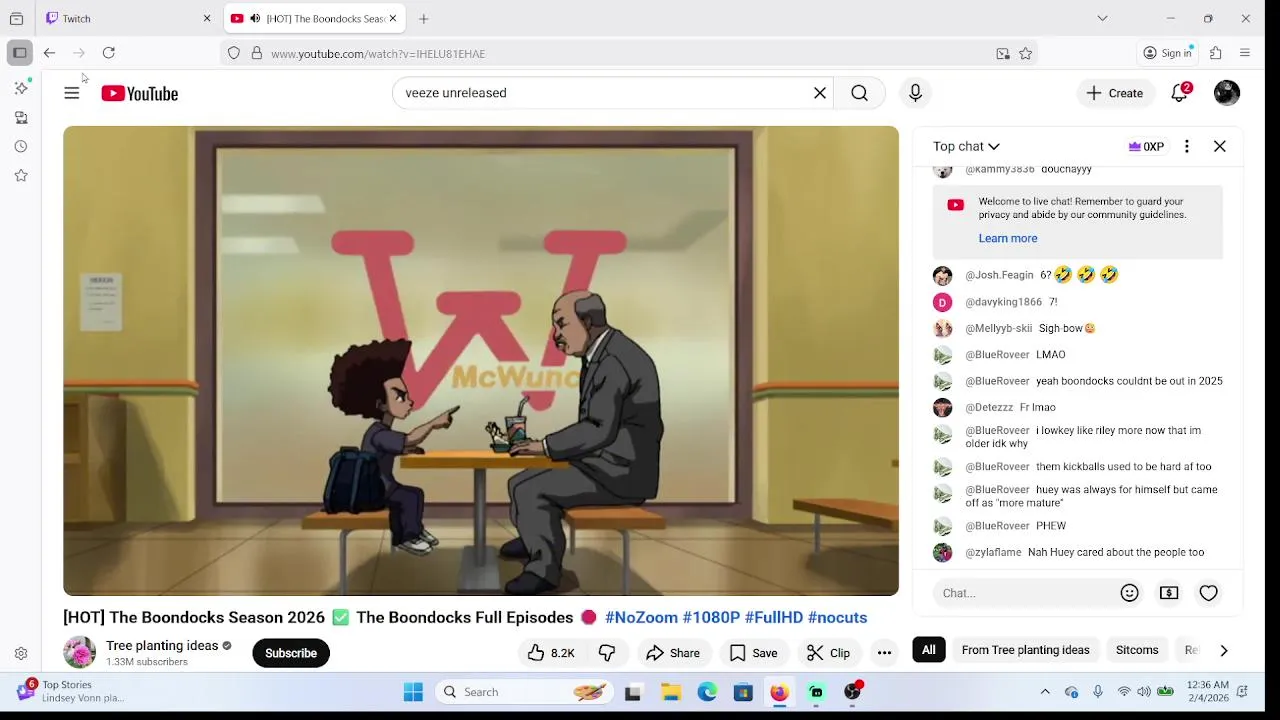Open the YouTube guide hamburger menu

click(71, 93)
